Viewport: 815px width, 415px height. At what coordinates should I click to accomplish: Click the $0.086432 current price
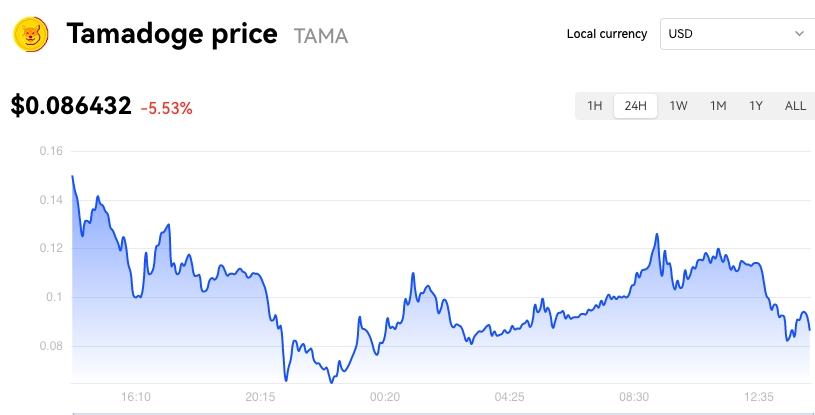(x=71, y=106)
